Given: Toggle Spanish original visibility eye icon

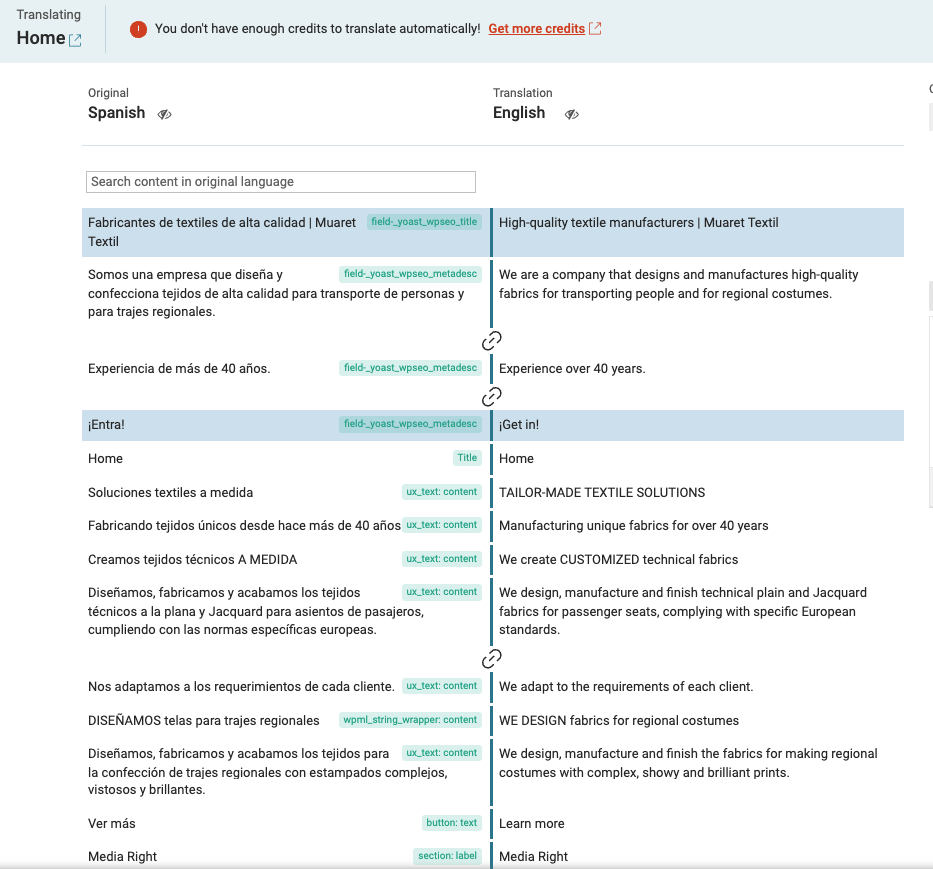Looking at the screenshot, I should click(165, 114).
